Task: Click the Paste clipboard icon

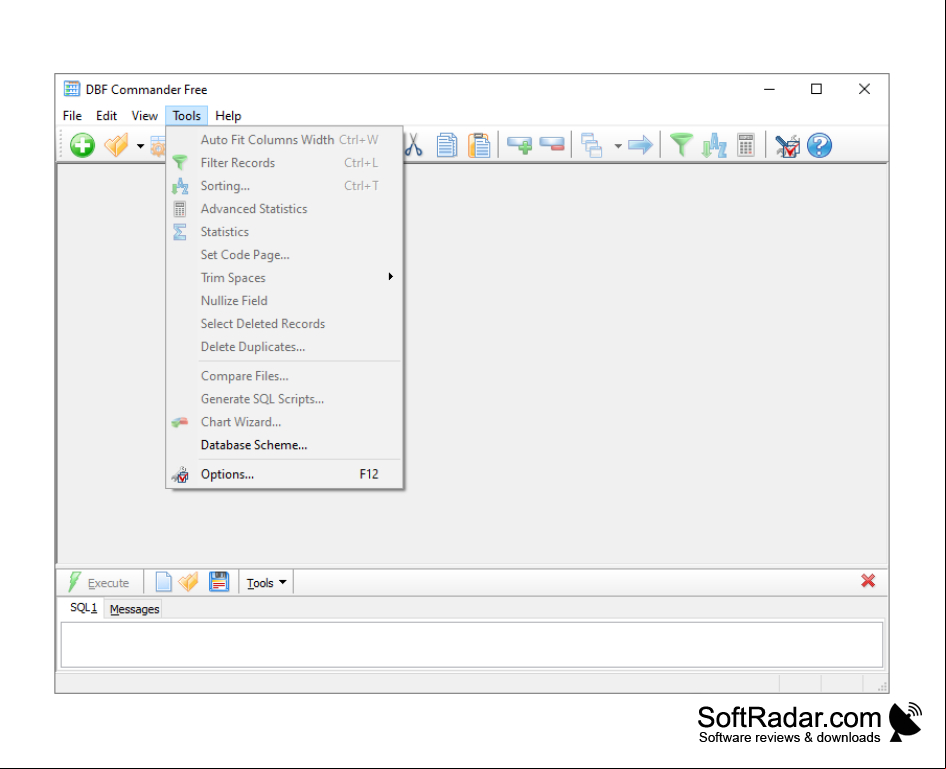Action: coord(480,145)
